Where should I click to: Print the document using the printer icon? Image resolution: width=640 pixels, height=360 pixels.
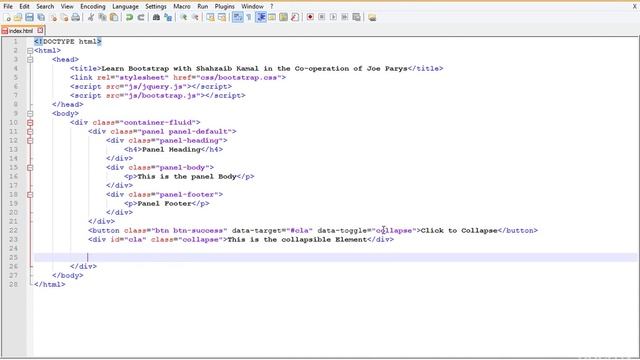click(76, 17)
